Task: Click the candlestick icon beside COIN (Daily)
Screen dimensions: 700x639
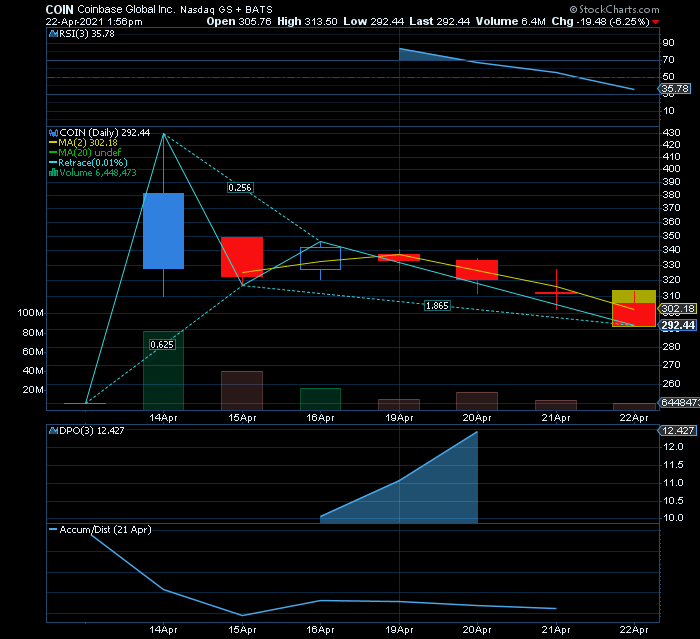Action: [53, 133]
